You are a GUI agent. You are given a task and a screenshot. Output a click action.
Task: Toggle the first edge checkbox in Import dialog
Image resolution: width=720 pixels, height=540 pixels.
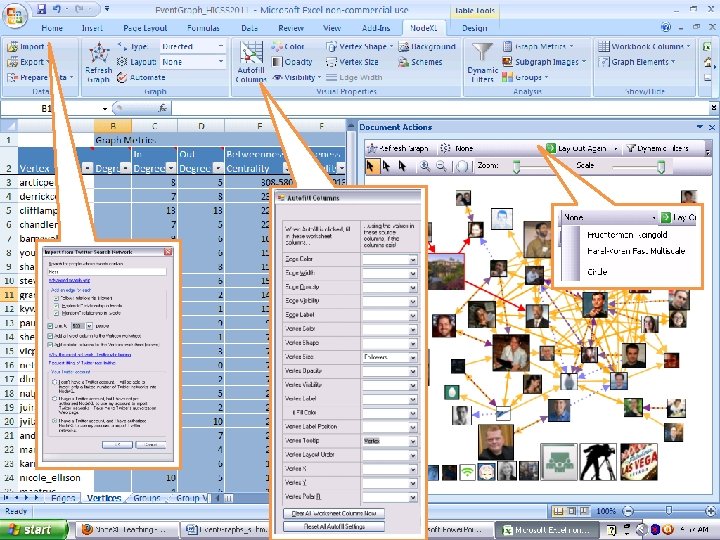[x=56, y=298]
